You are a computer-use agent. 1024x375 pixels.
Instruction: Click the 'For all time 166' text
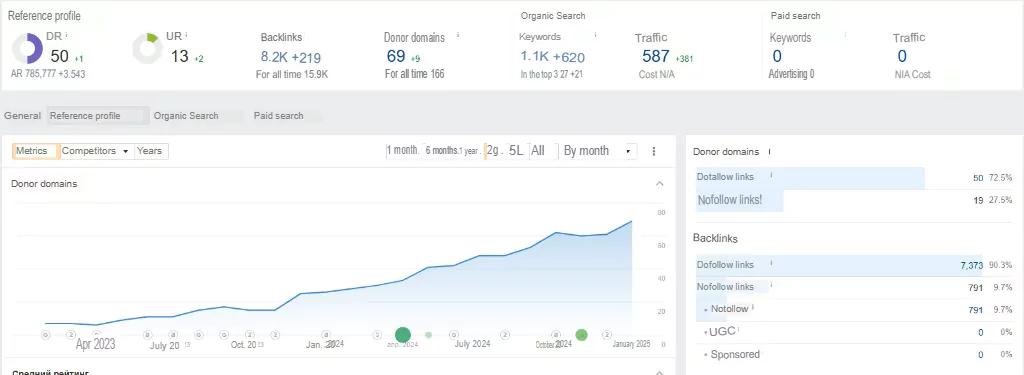(x=414, y=74)
